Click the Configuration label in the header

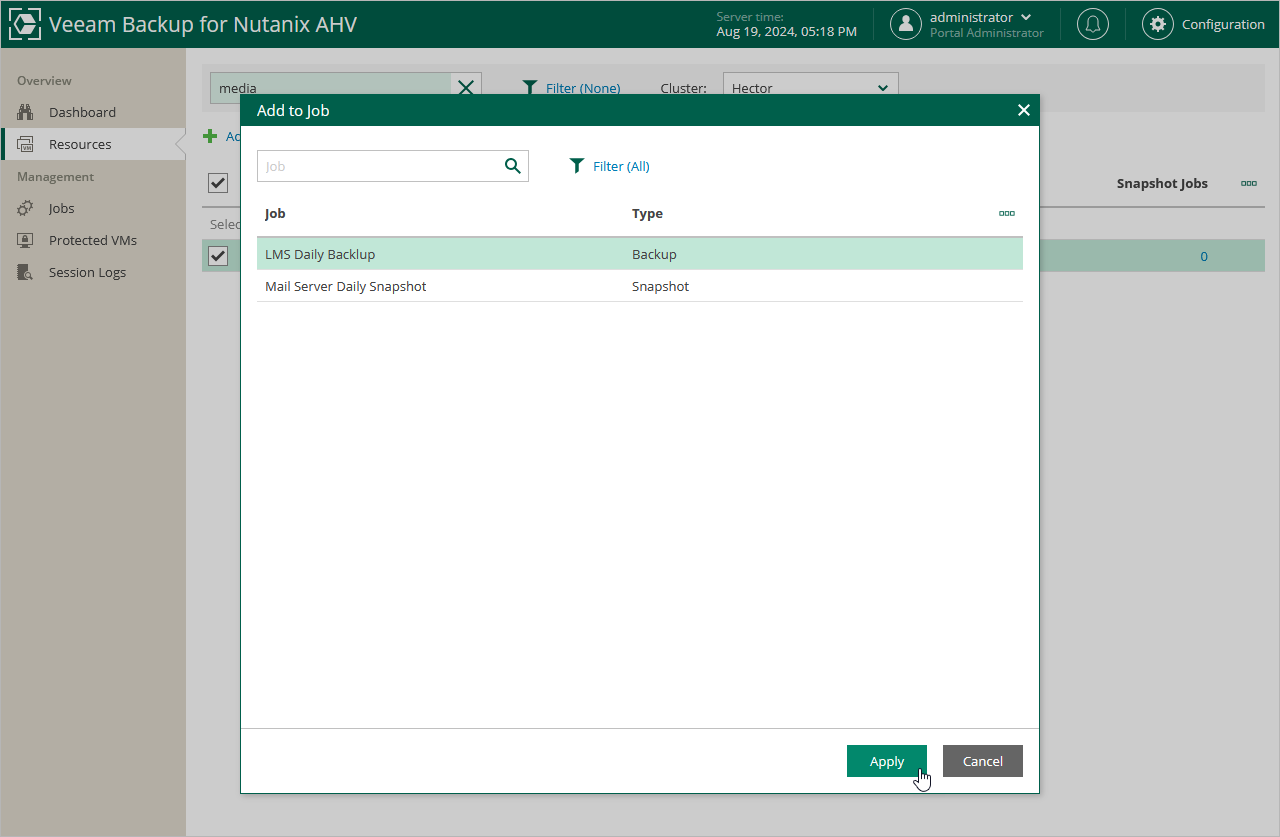click(1223, 24)
